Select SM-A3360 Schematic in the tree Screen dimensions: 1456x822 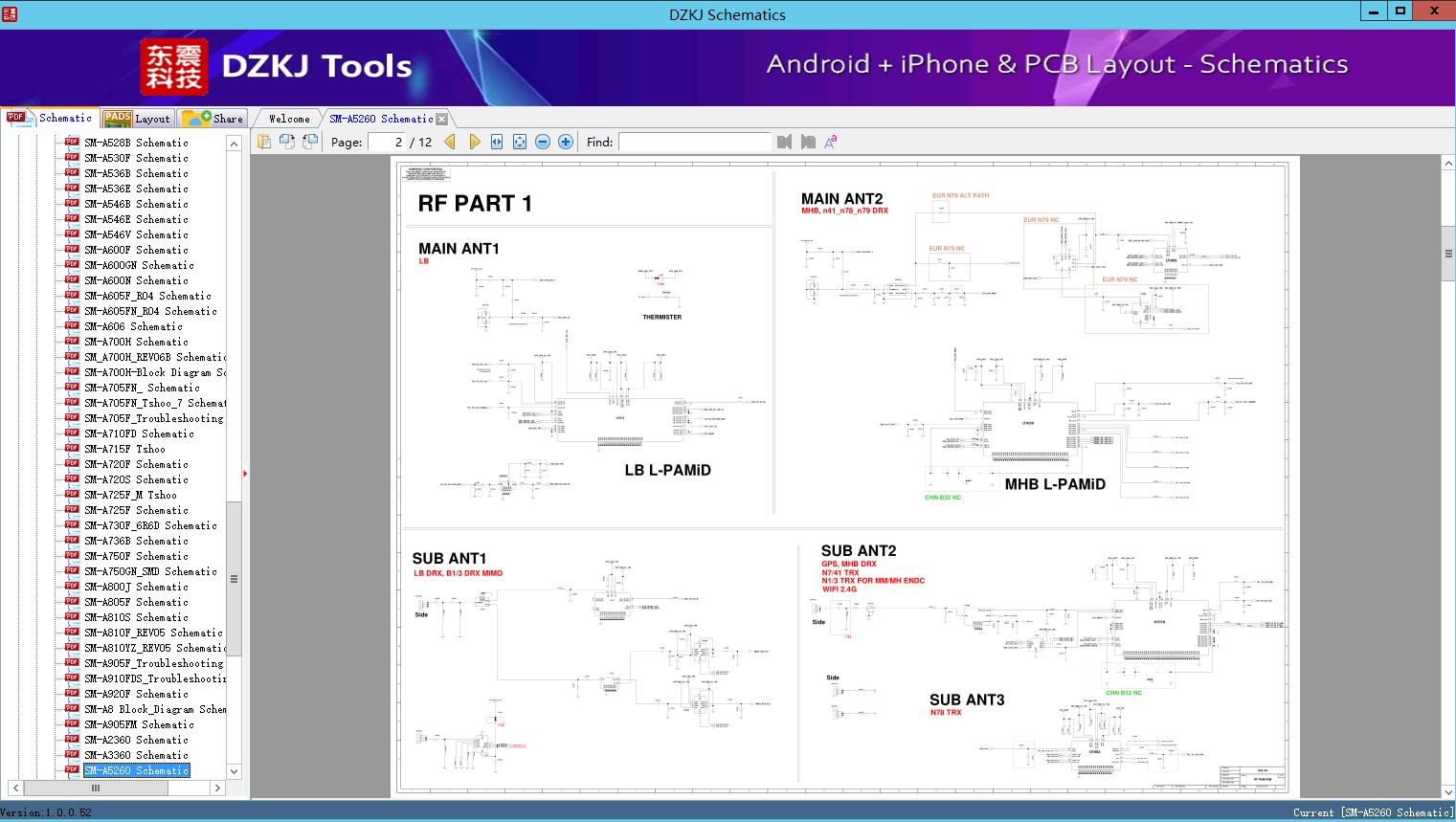[x=136, y=755]
